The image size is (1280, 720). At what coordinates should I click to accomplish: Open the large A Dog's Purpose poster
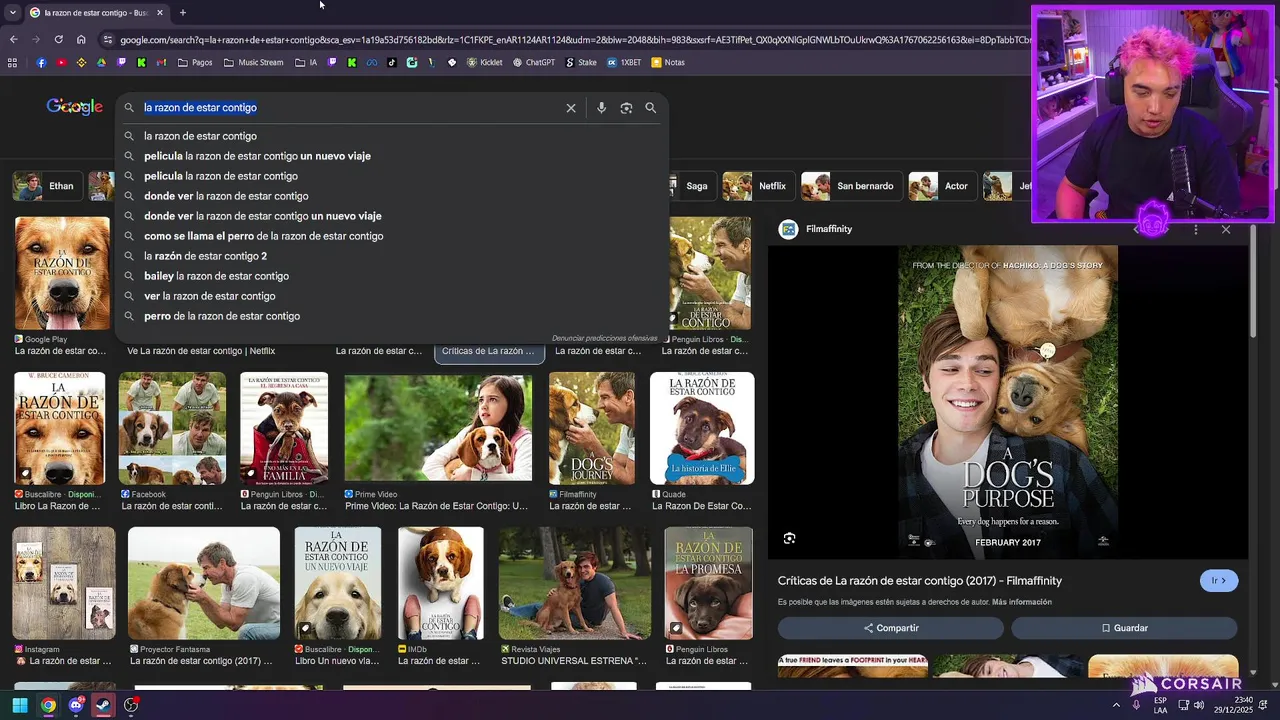coord(1008,403)
